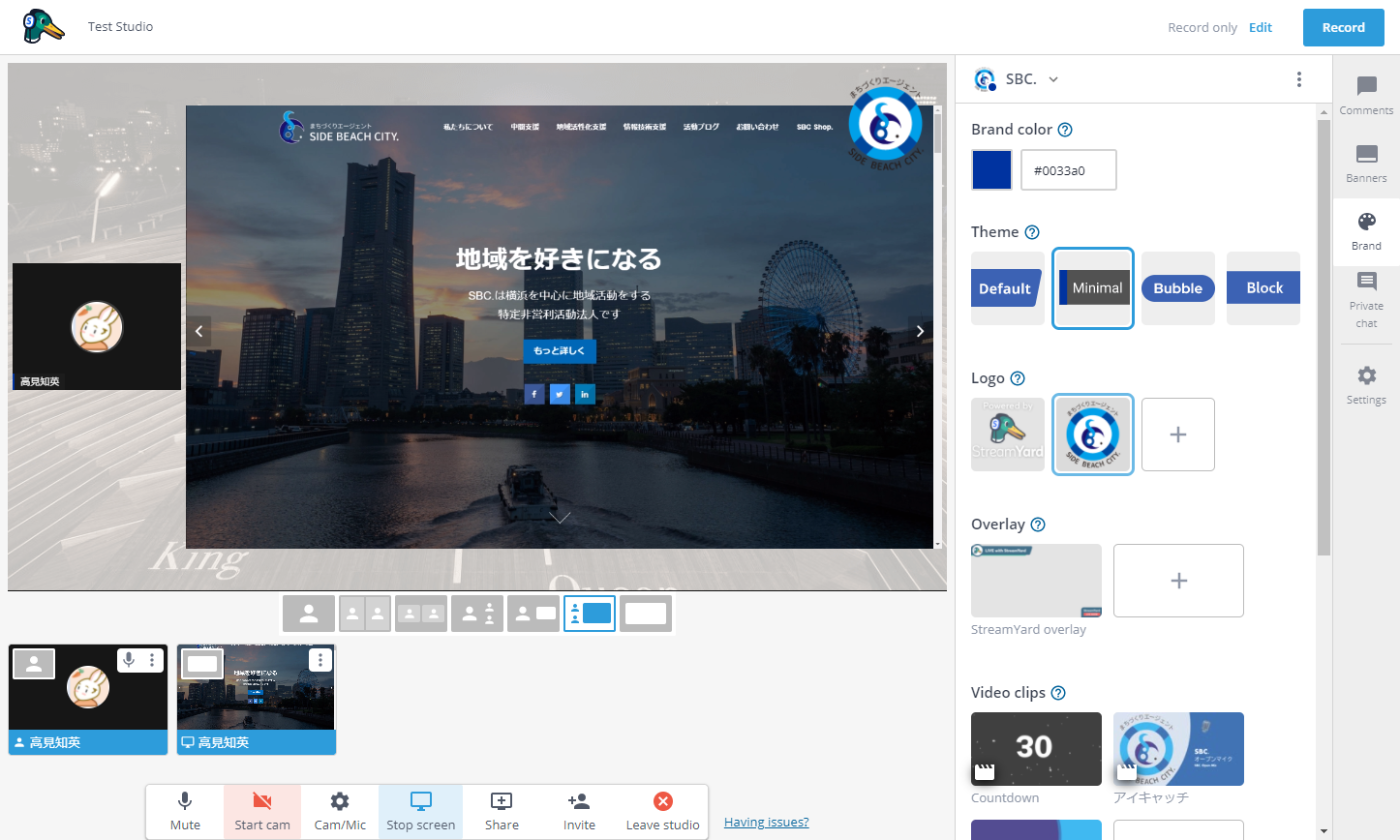Play the アイキャッチ video clip

point(1178,749)
